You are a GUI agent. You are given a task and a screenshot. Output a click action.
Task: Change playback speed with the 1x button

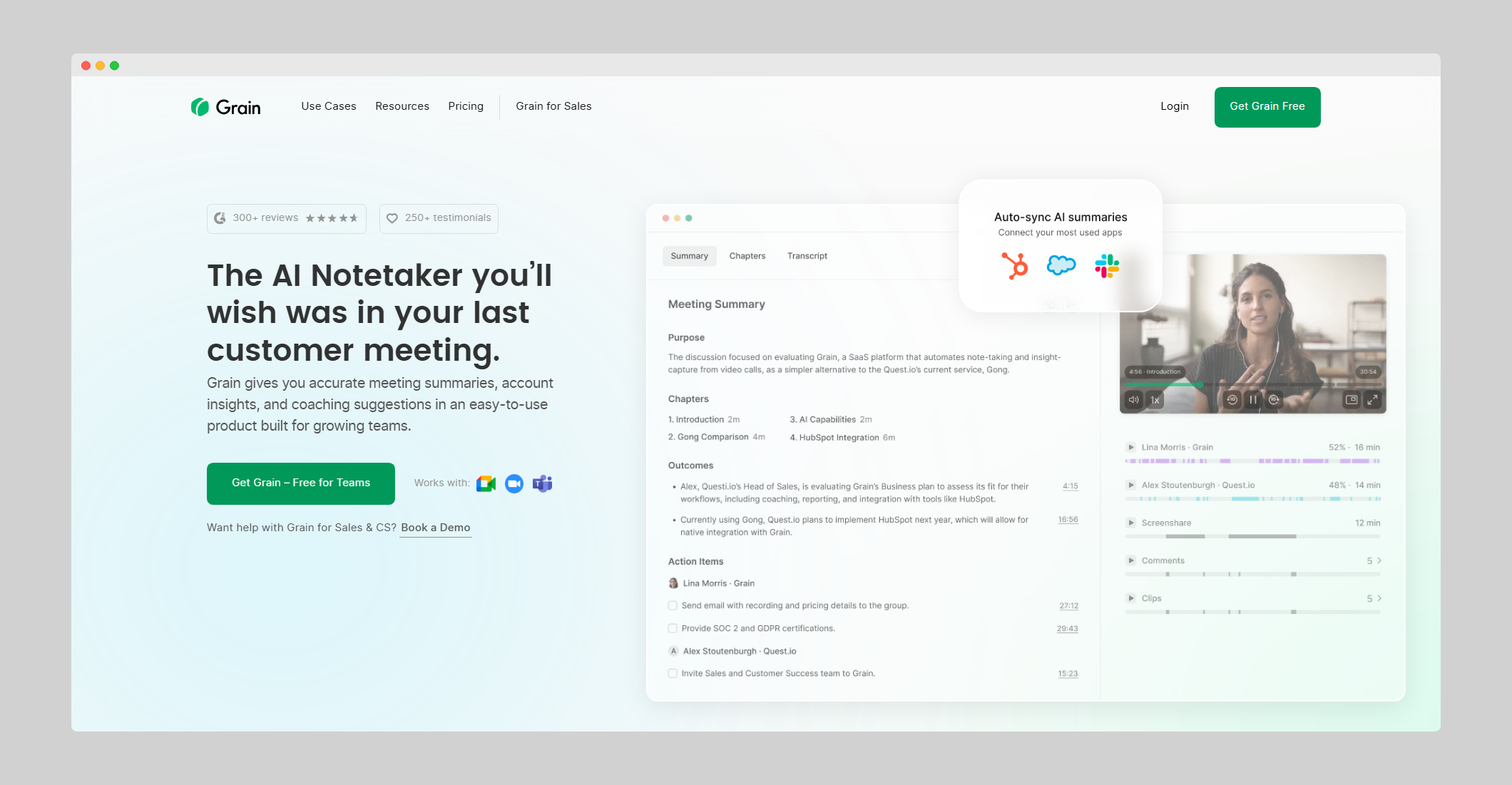tap(1155, 400)
